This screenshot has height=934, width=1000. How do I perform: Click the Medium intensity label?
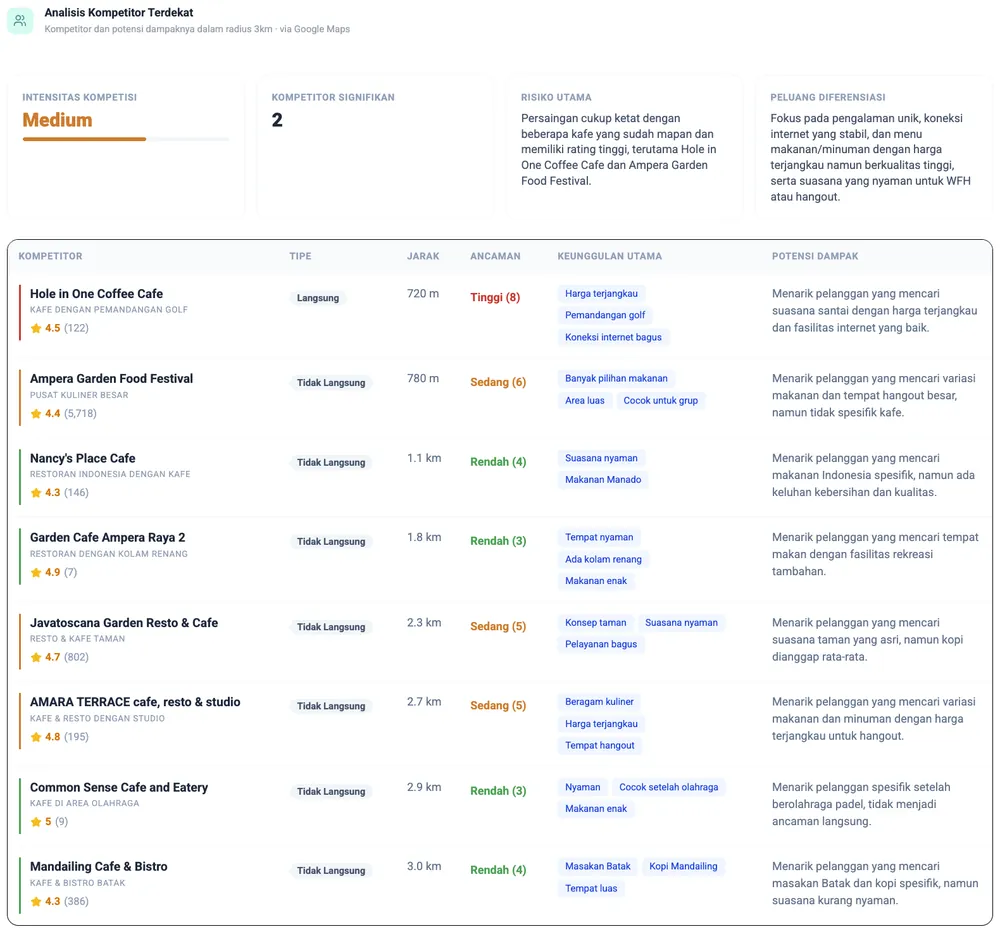click(57, 120)
